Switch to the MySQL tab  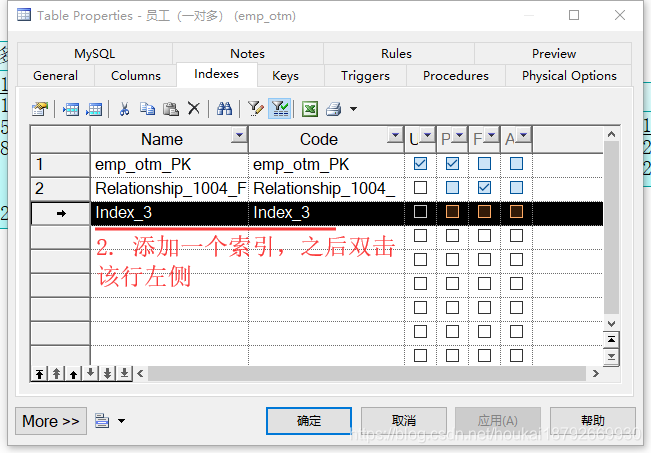[95, 54]
